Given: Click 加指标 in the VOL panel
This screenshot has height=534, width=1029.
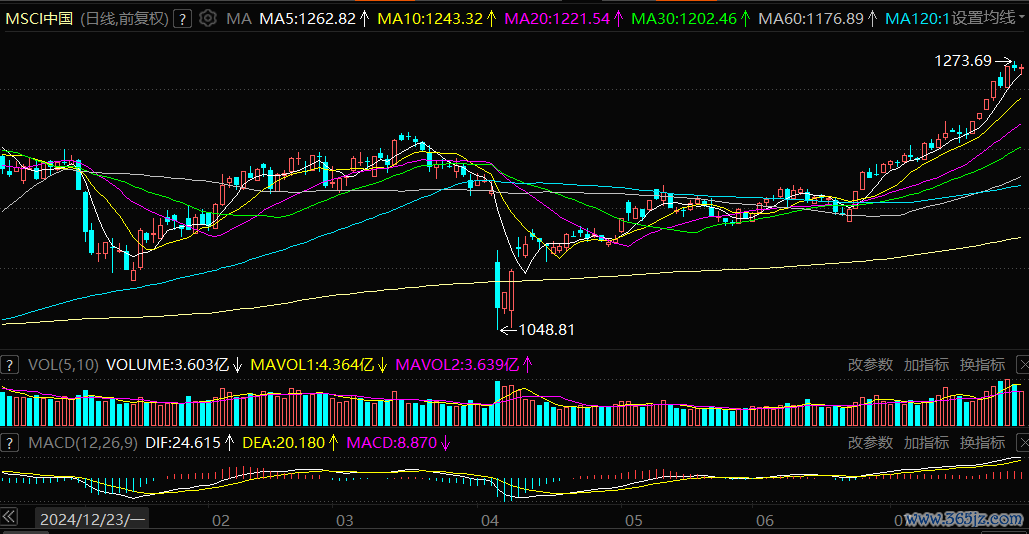Looking at the screenshot, I should pyautogui.click(x=926, y=365).
